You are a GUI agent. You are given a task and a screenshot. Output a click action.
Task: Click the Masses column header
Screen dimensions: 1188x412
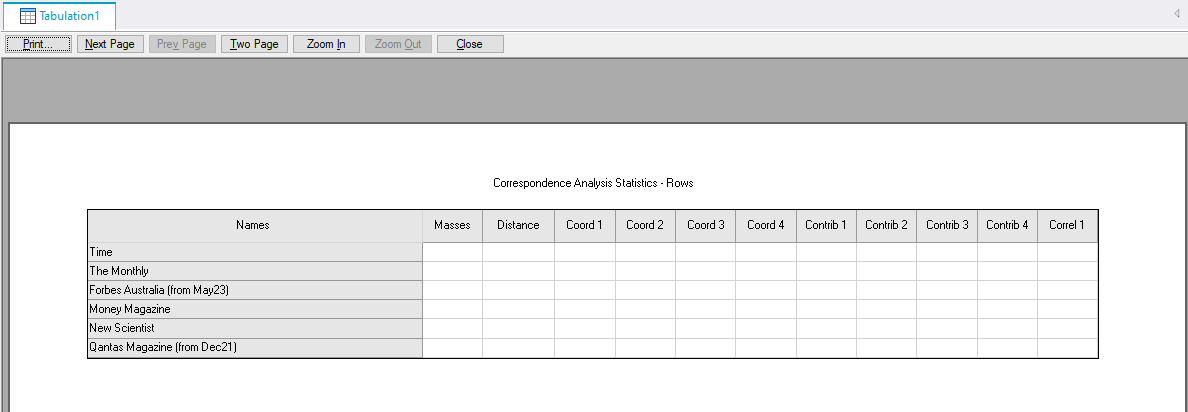pyautogui.click(x=452, y=226)
